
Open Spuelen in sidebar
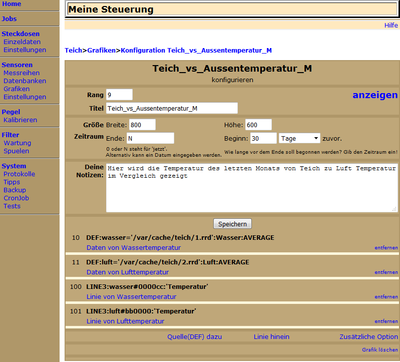(x=16, y=151)
